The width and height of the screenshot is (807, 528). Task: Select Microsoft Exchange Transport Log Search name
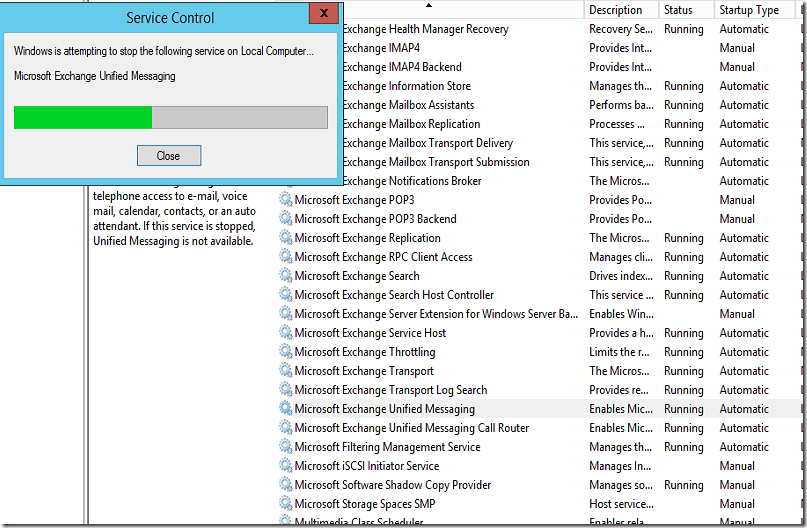point(391,390)
